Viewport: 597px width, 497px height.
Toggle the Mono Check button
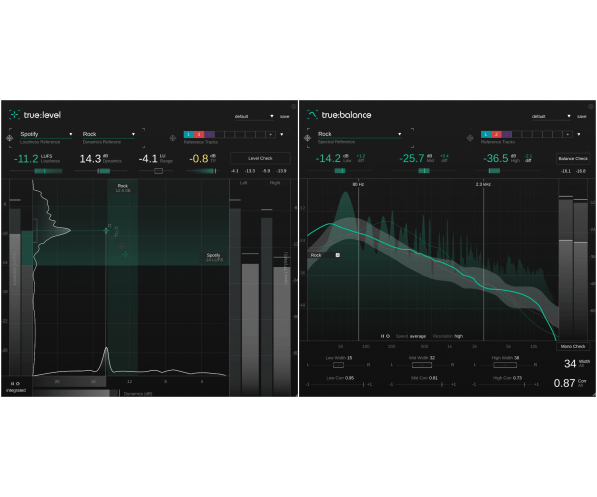pyautogui.click(x=573, y=347)
